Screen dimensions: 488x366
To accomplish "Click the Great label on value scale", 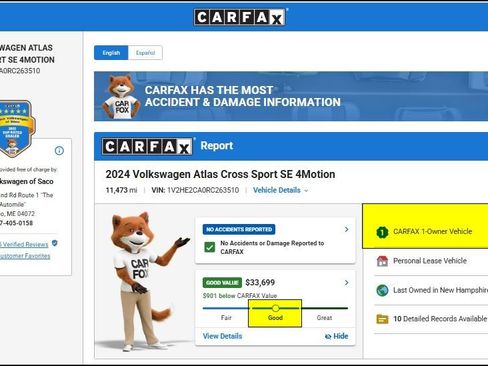I will tap(324, 318).
